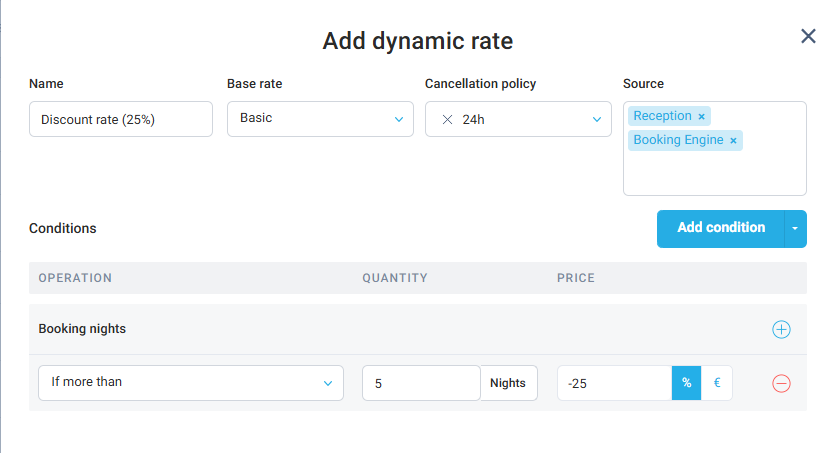The height and width of the screenshot is (453, 833).
Task: Remove the Booking Engine source tag
Action: 733,141
